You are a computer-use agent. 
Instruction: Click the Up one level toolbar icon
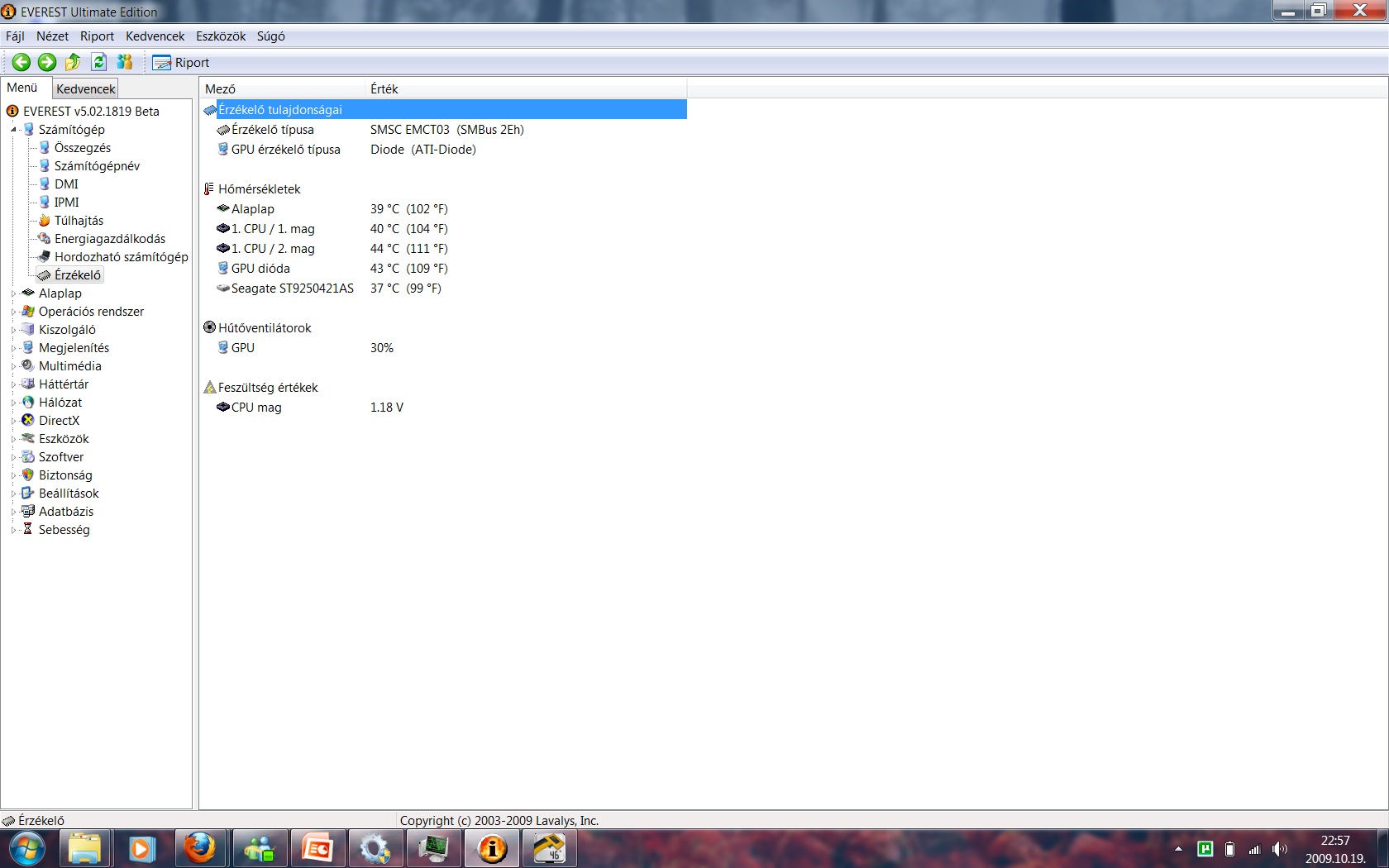[73, 62]
